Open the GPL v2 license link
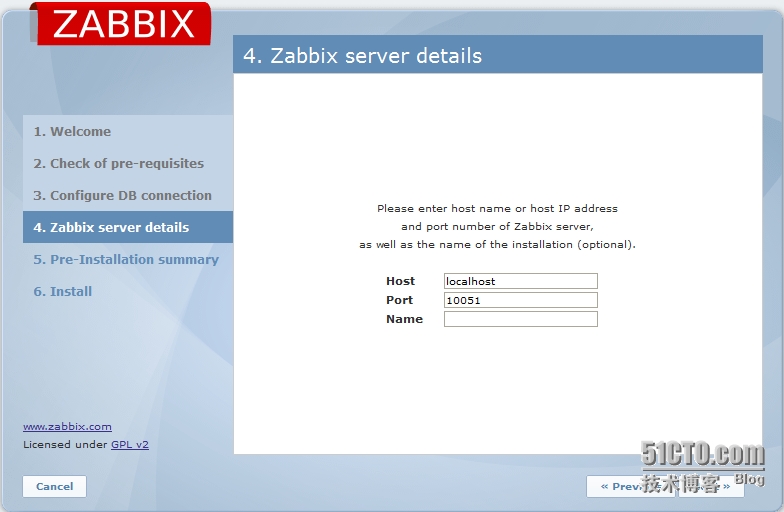Screen dimensions: 784x512 pyautogui.click(x=130, y=444)
